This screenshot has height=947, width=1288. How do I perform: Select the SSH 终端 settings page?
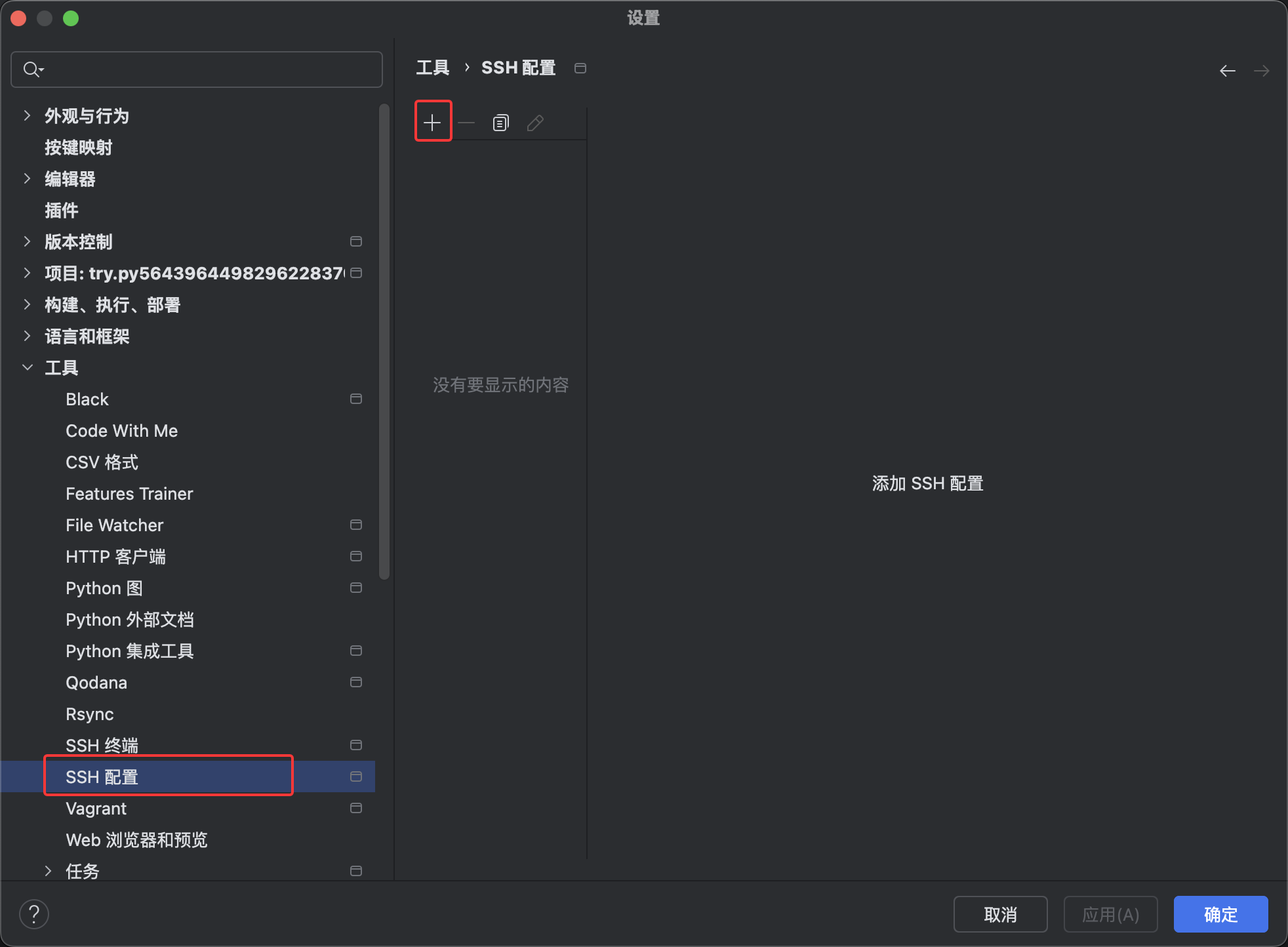click(x=102, y=745)
